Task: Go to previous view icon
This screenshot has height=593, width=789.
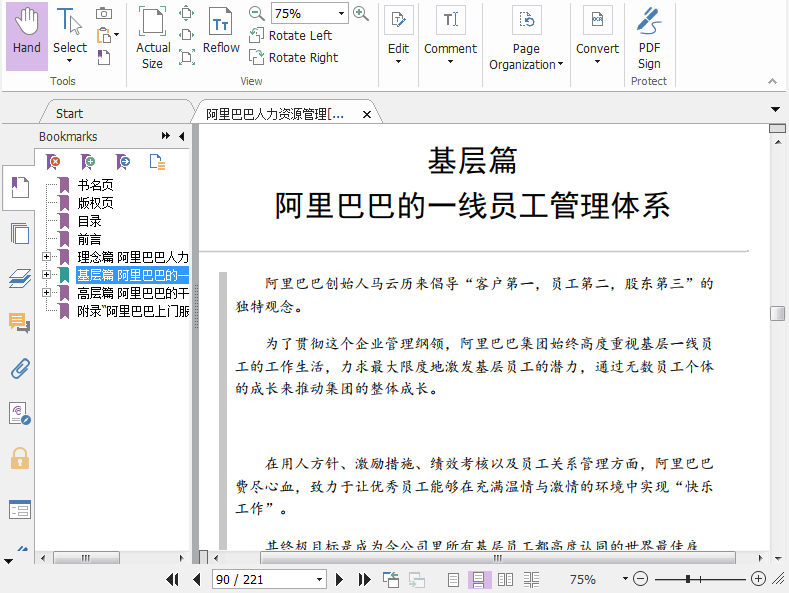Action: 391,579
